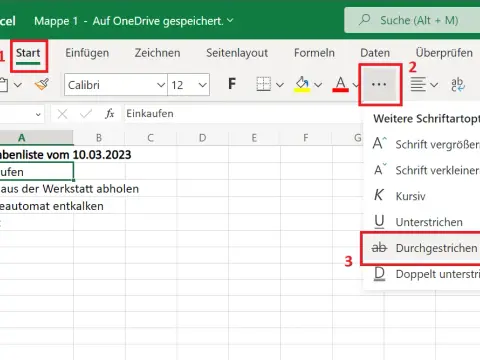Image resolution: width=480 pixels, height=360 pixels.
Task: Expand the clipboard paste dropdown arrow
Action: [18, 85]
